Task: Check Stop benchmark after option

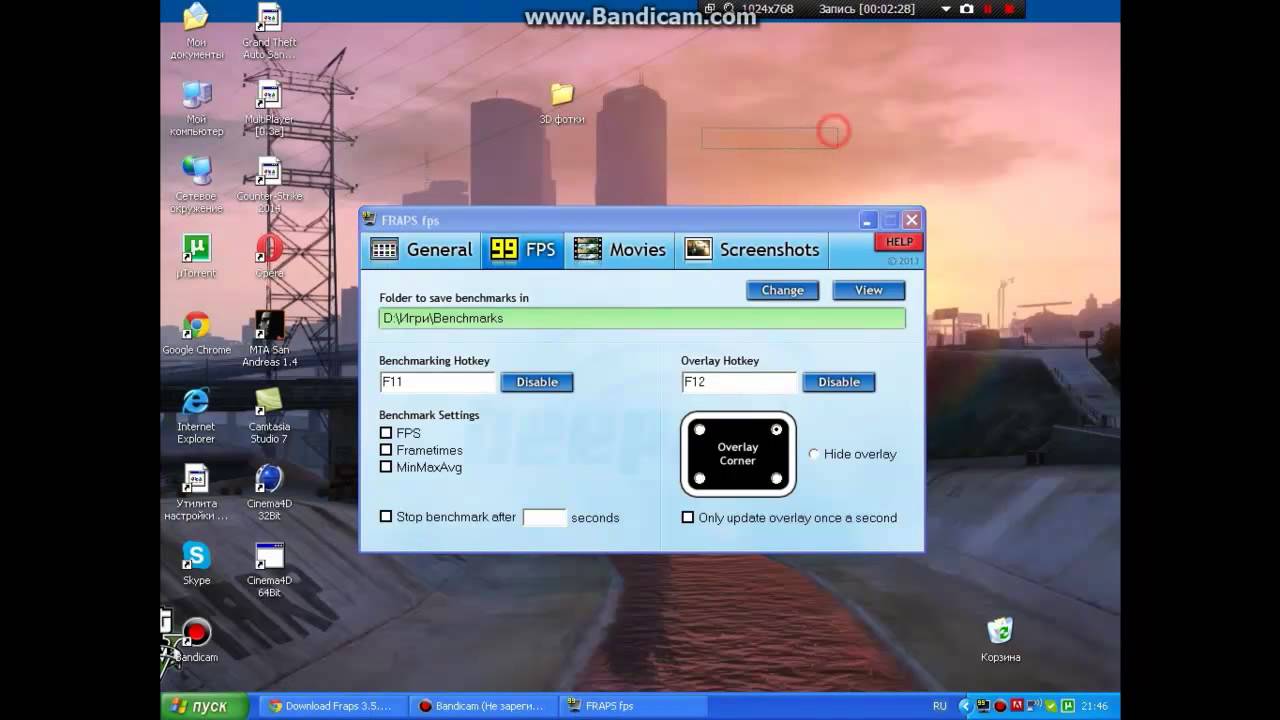Action: (386, 517)
